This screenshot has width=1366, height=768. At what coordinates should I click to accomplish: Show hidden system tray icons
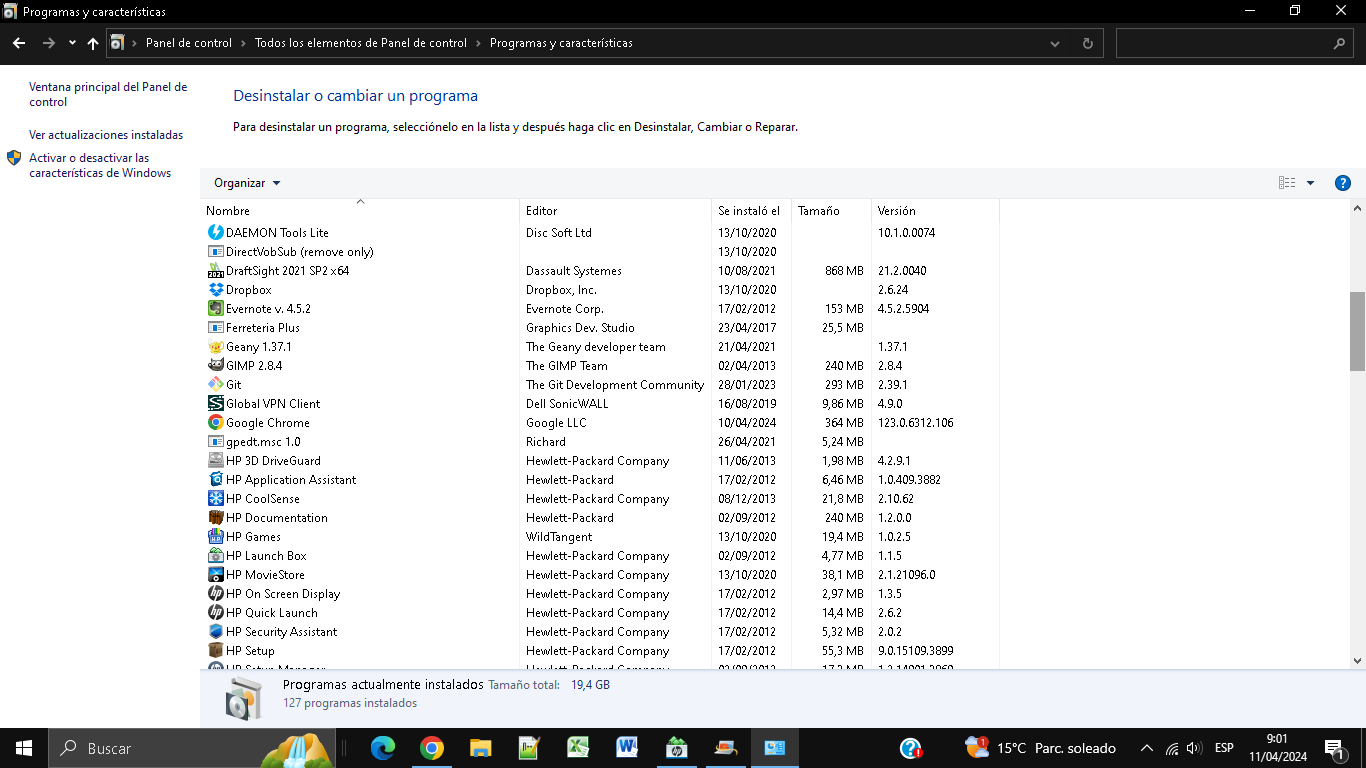point(1146,748)
